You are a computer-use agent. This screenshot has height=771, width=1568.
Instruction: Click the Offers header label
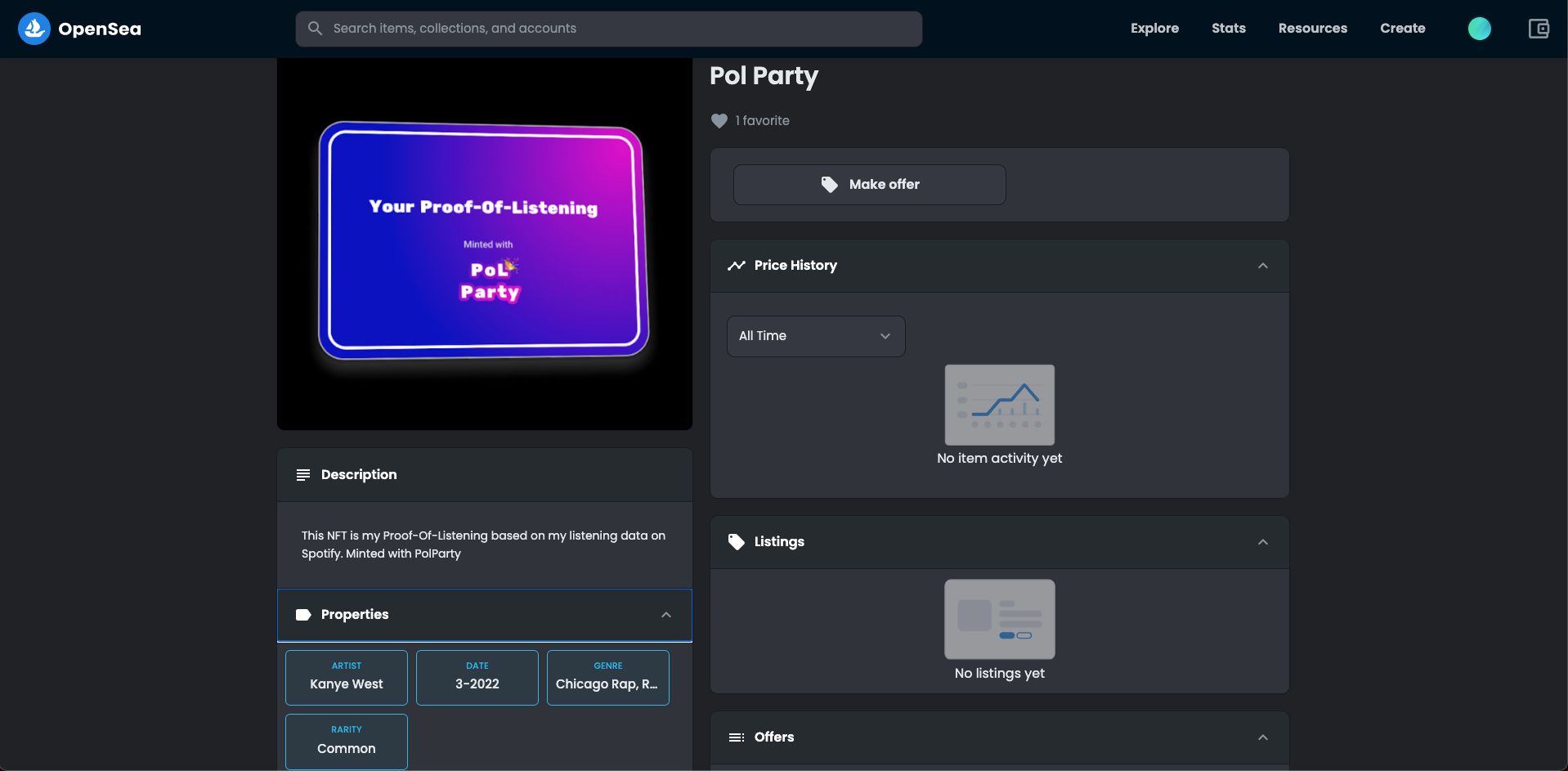click(773, 737)
